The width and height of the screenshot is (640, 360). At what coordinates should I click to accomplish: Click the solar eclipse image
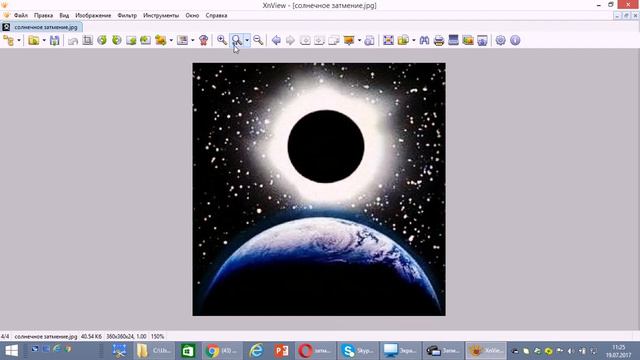[x=319, y=189]
